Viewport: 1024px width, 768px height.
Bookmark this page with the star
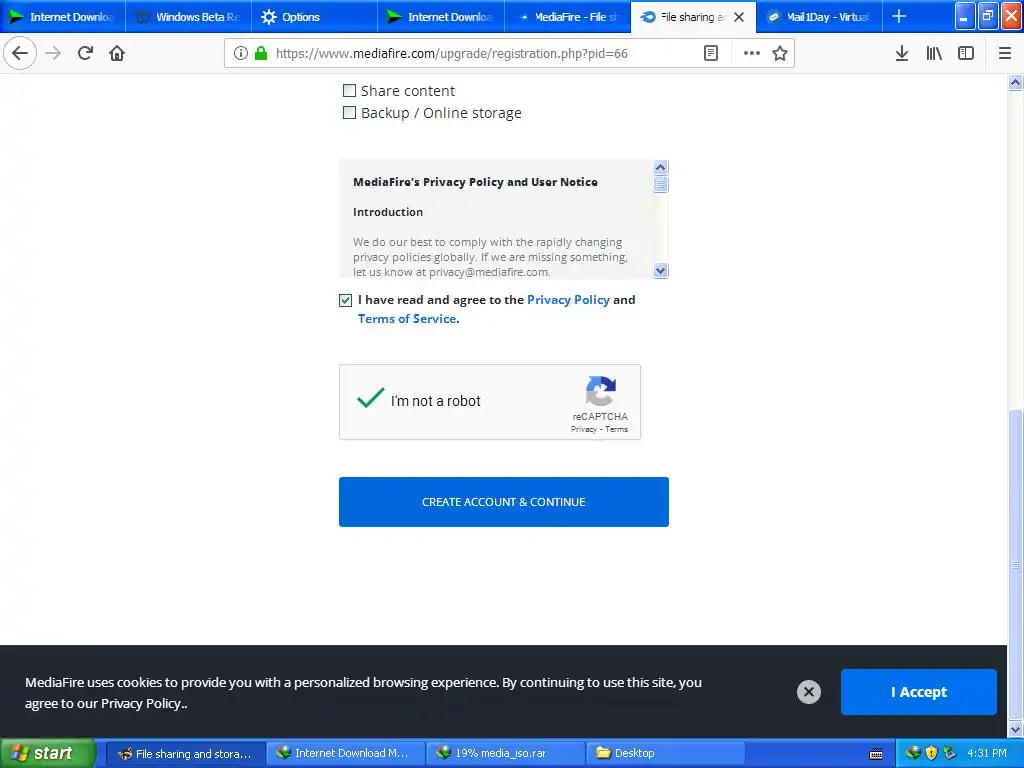tap(780, 53)
